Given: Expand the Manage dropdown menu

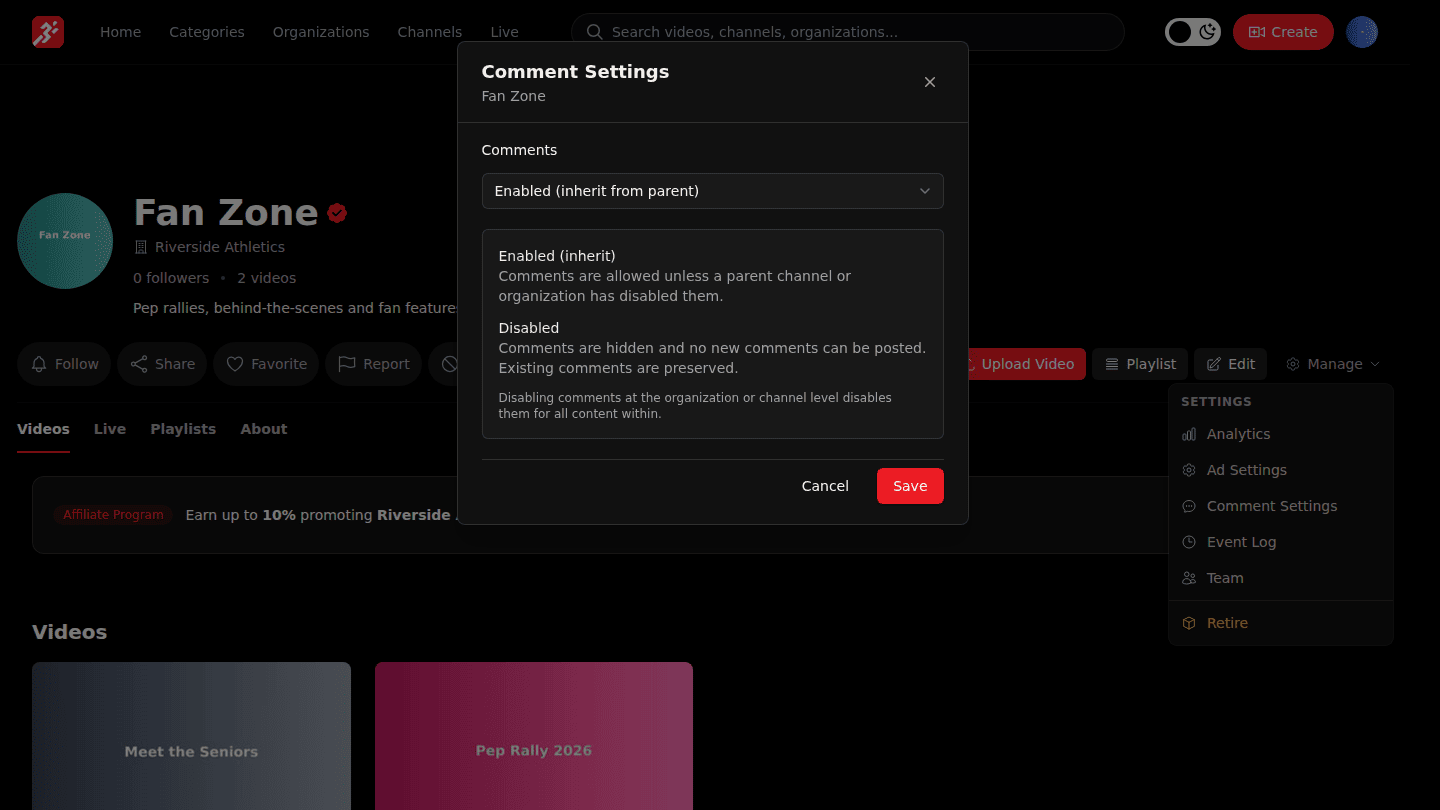Looking at the screenshot, I should (x=1333, y=364).
